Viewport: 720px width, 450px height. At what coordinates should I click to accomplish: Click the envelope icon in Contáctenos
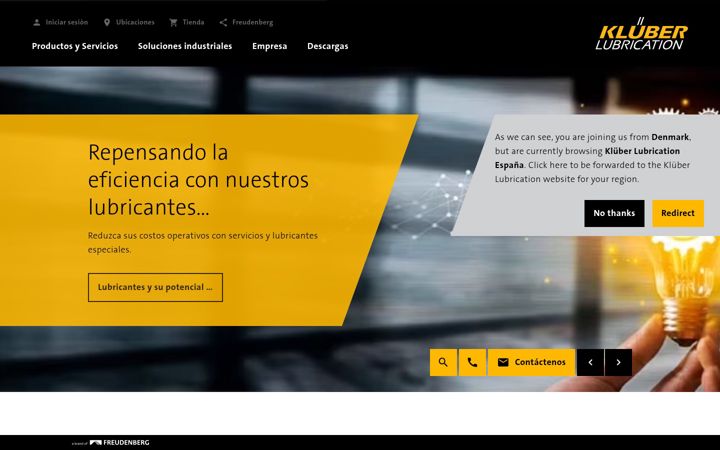tap(503, 362)
